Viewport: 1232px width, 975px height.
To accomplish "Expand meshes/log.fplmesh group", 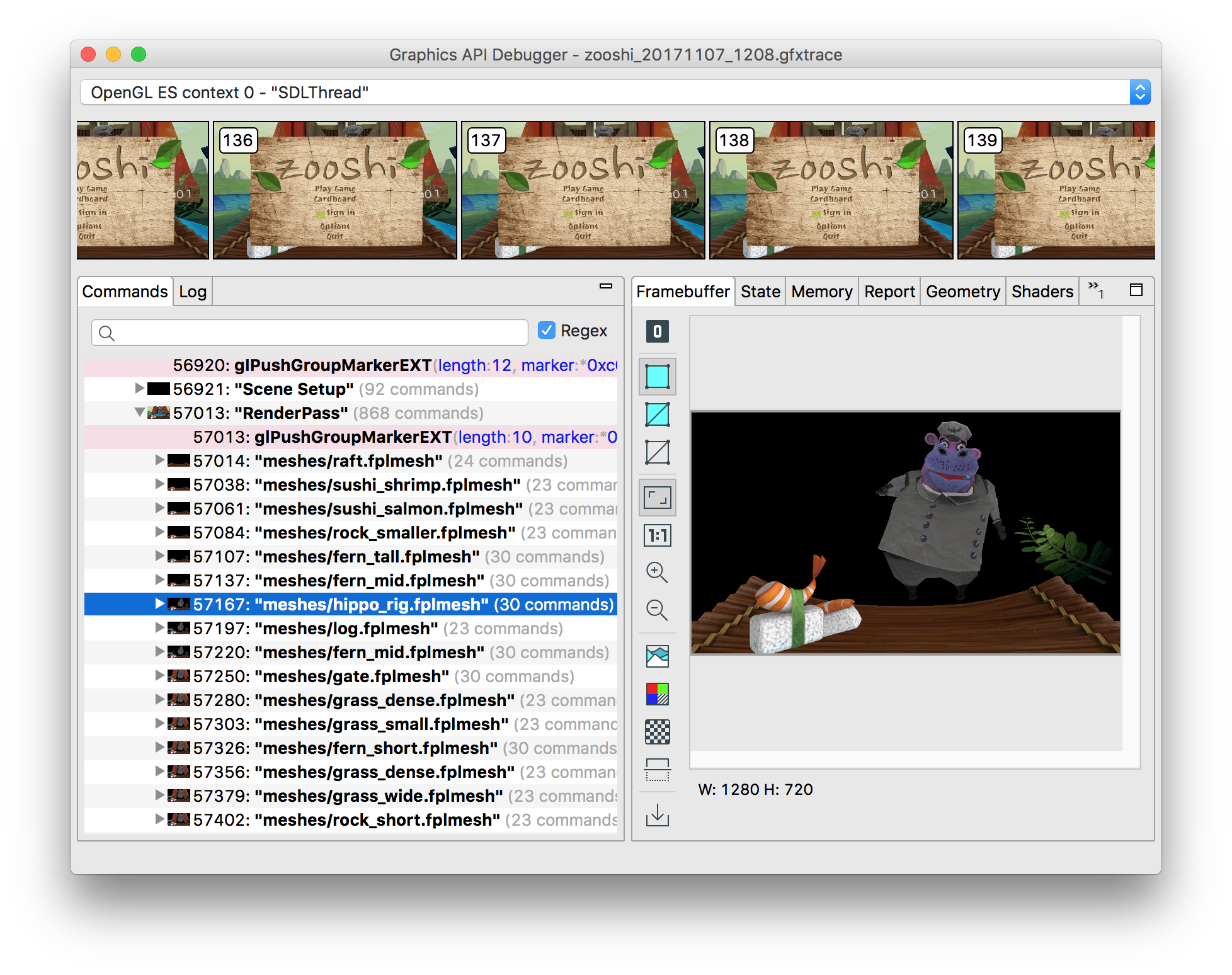I will click(159, 628).
